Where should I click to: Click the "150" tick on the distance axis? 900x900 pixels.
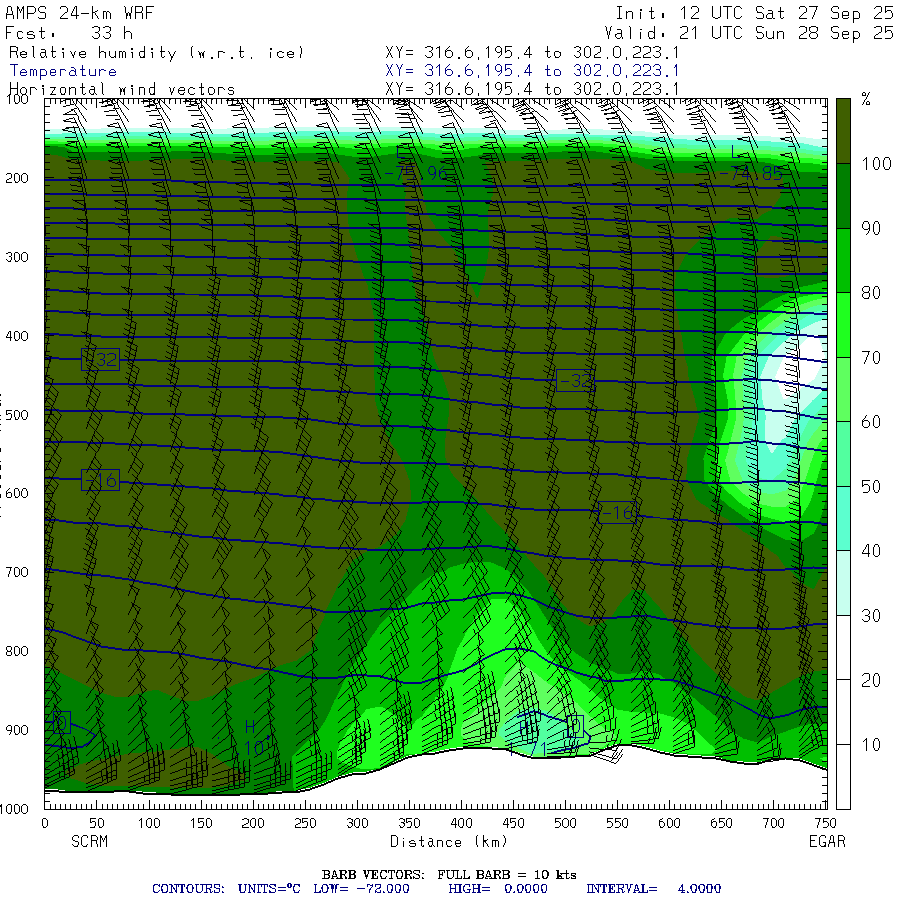coord(201,823)
